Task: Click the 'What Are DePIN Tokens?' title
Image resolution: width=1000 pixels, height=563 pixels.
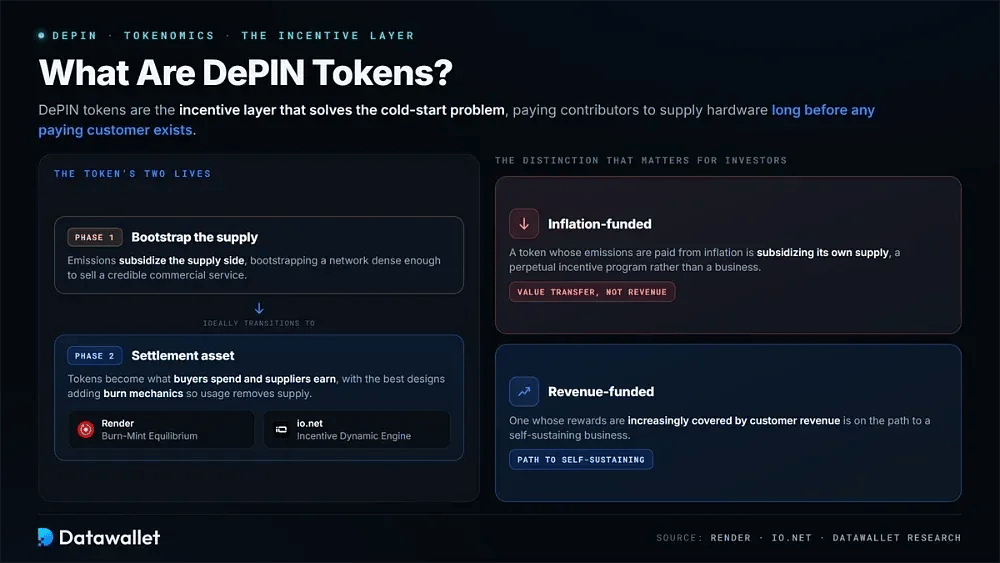Action: pos(246,72)
